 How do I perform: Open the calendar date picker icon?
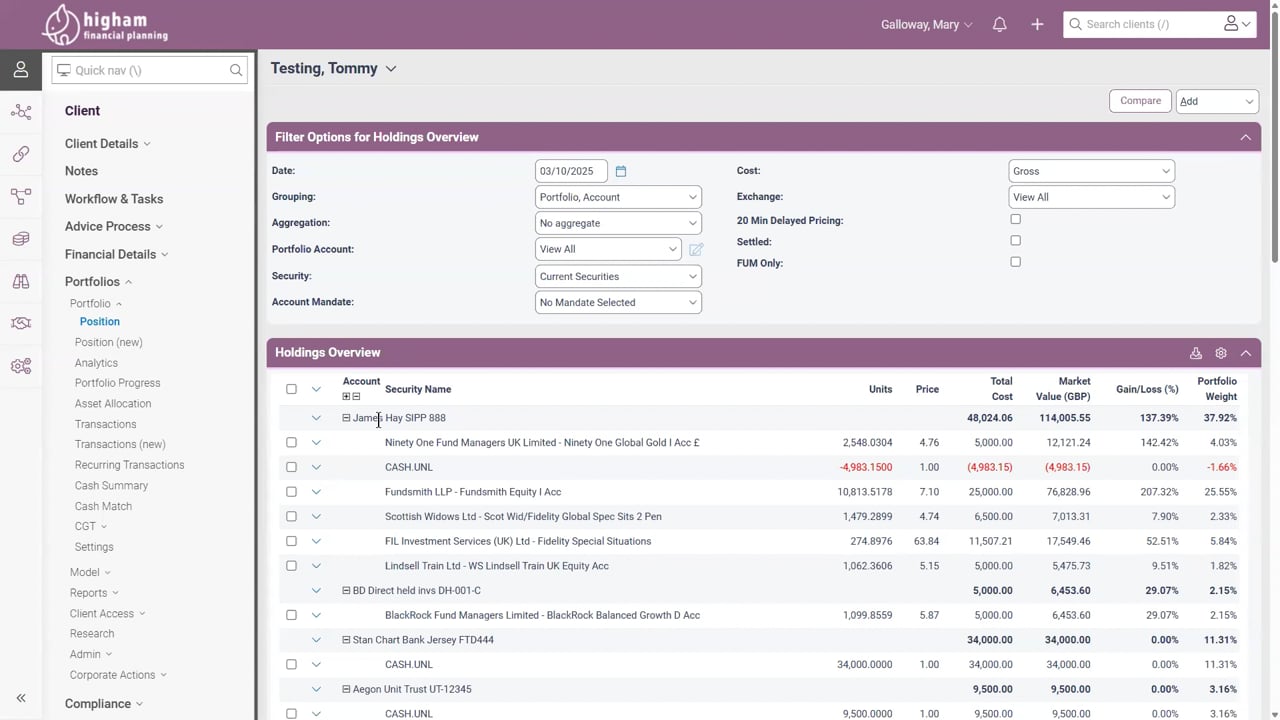click(x=621, y=171)
